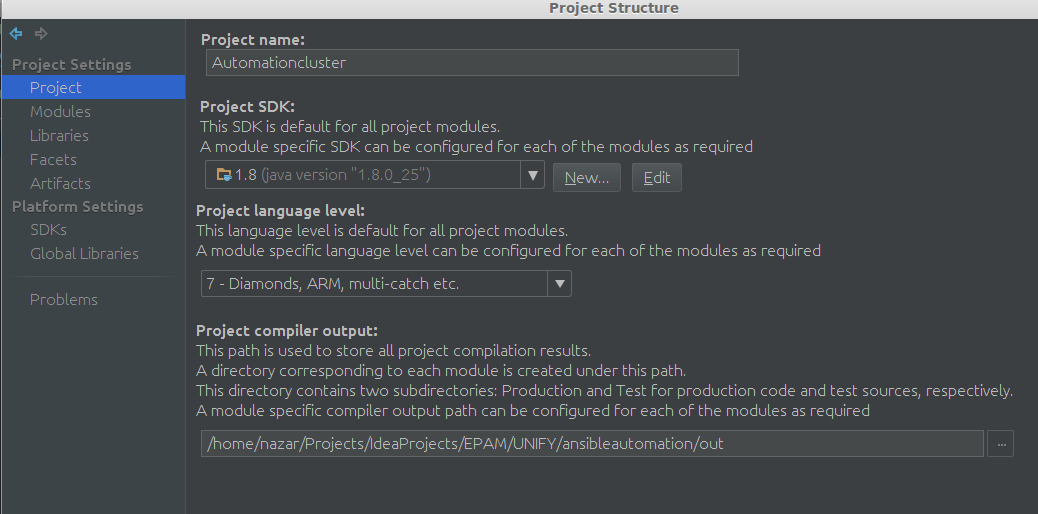This screenshot has width=1038, height=514.
Task: Click the Edit SDK button
Action: (x=657, y=178)
